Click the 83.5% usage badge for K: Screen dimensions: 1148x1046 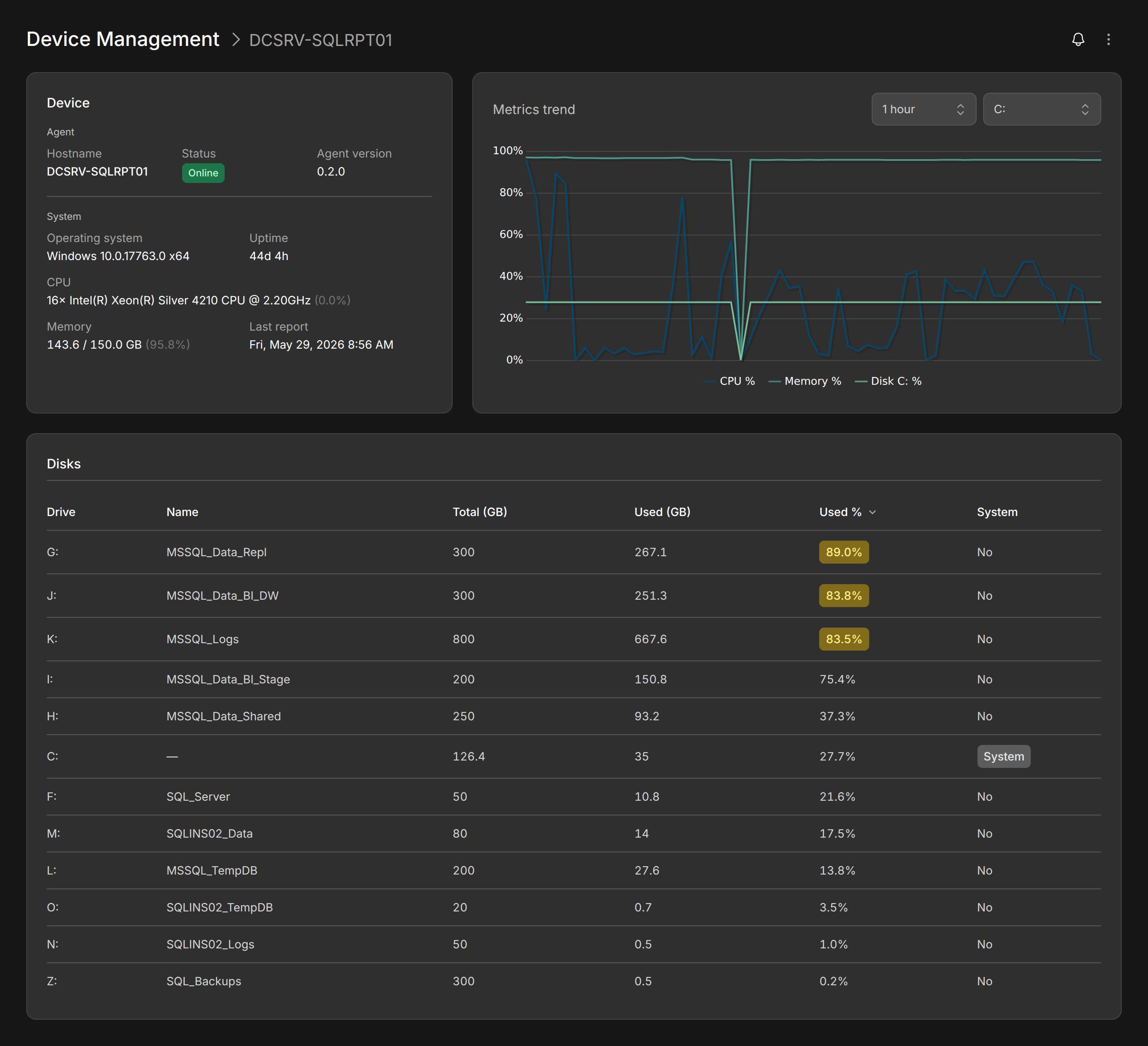coord(843,639)
